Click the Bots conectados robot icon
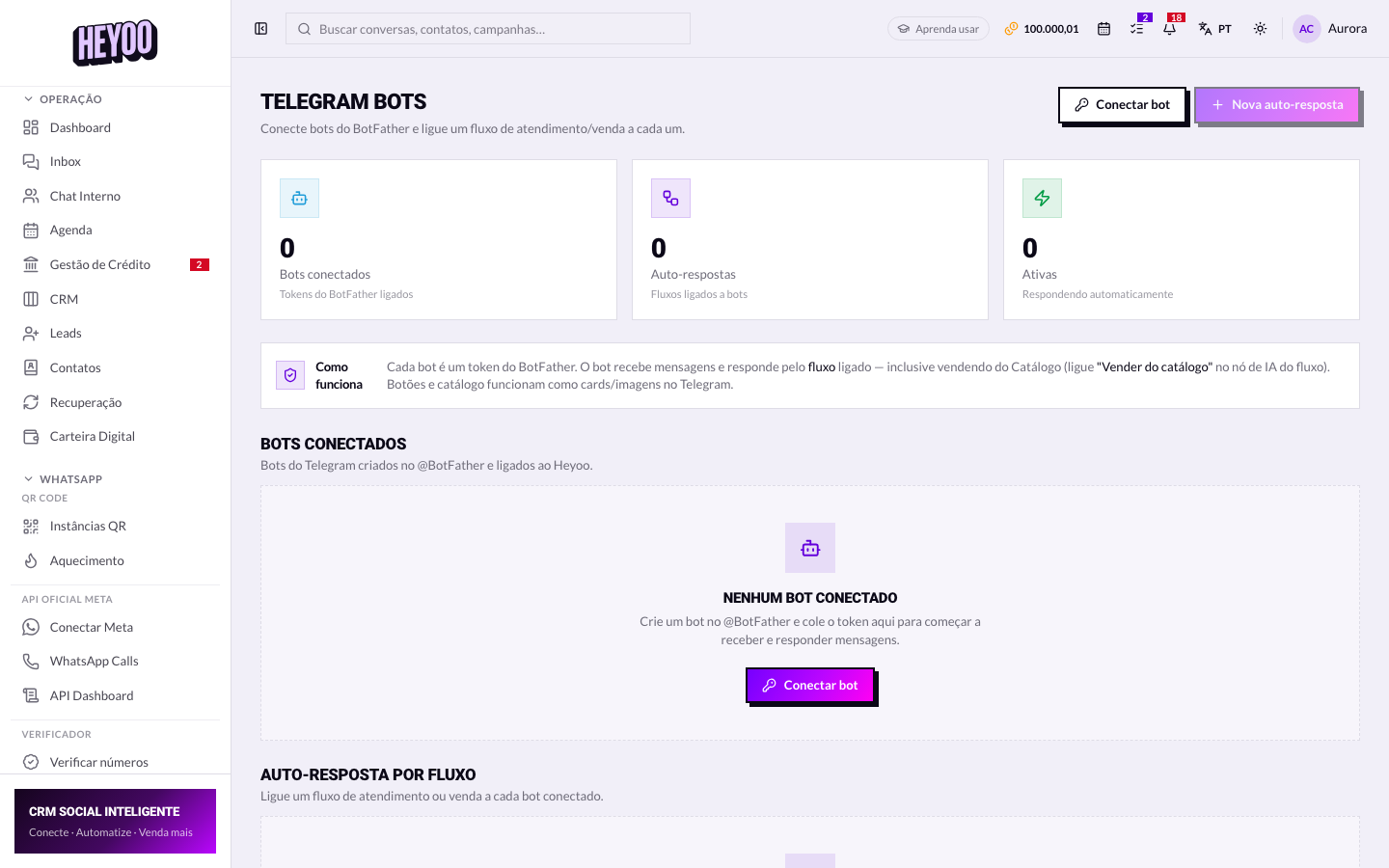Image resolution: width=1389 pixels, height=868 pixels. point(299,198)
